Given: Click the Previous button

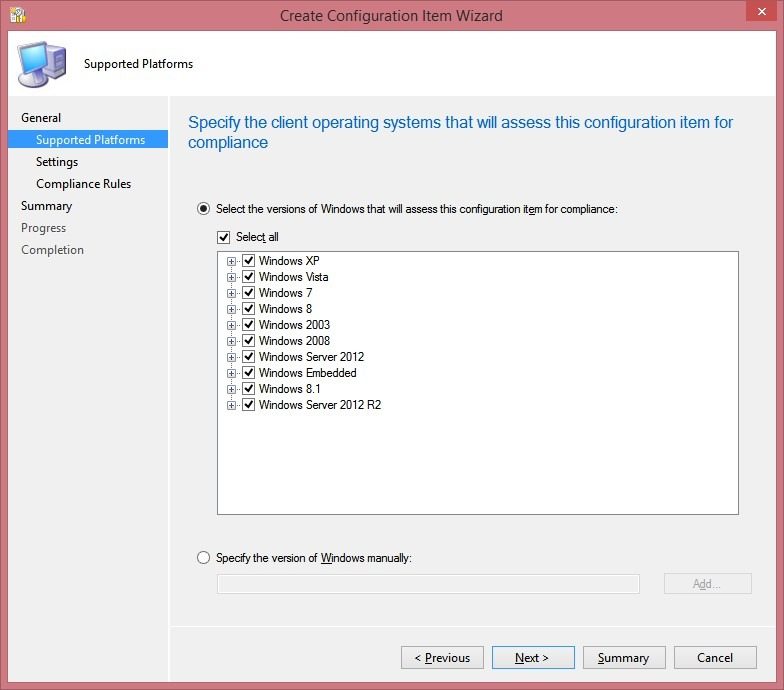Looking at the screenshot, I should 442,658.
